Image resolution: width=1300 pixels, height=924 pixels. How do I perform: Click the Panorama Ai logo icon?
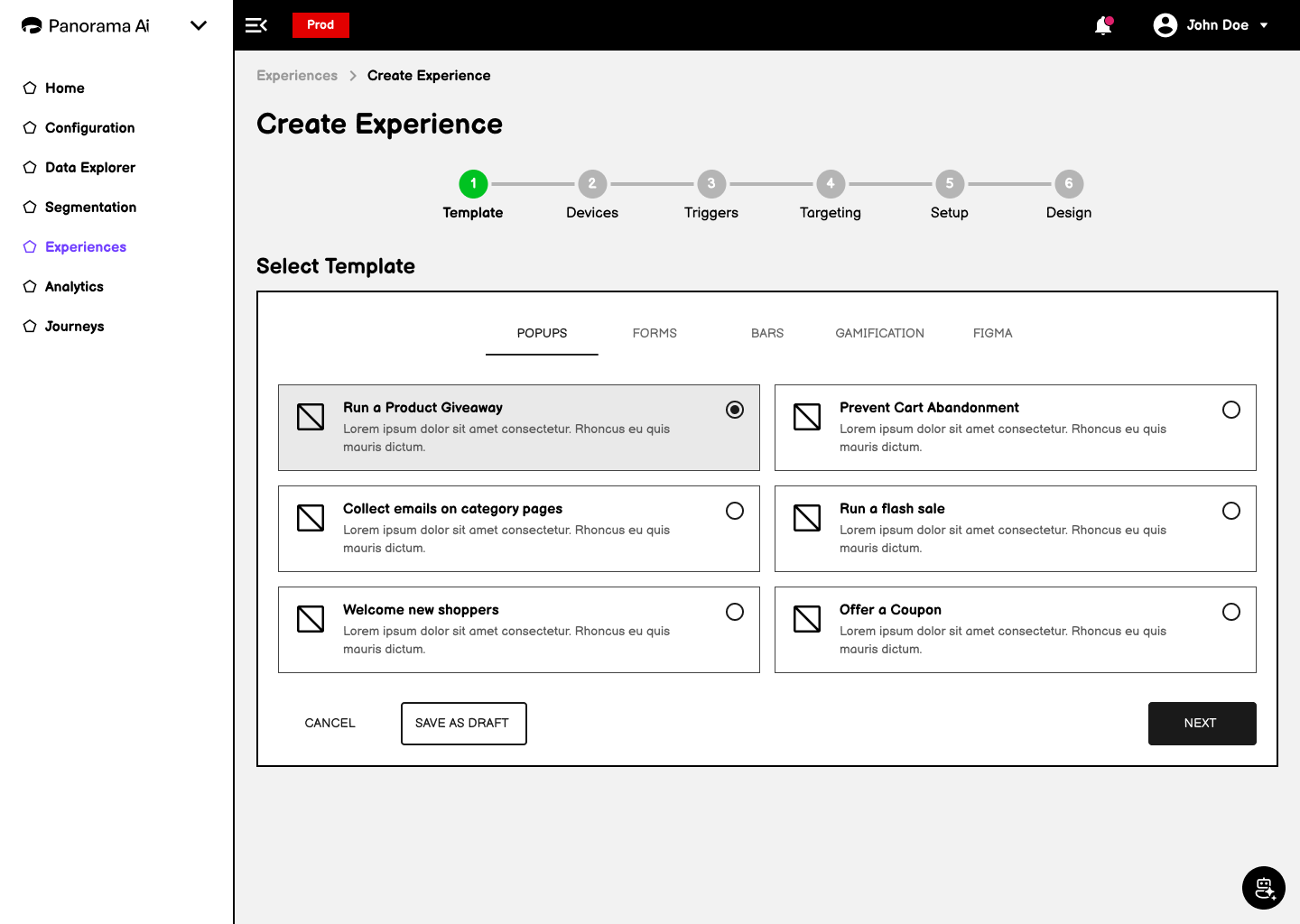click(x=32, y=25)
